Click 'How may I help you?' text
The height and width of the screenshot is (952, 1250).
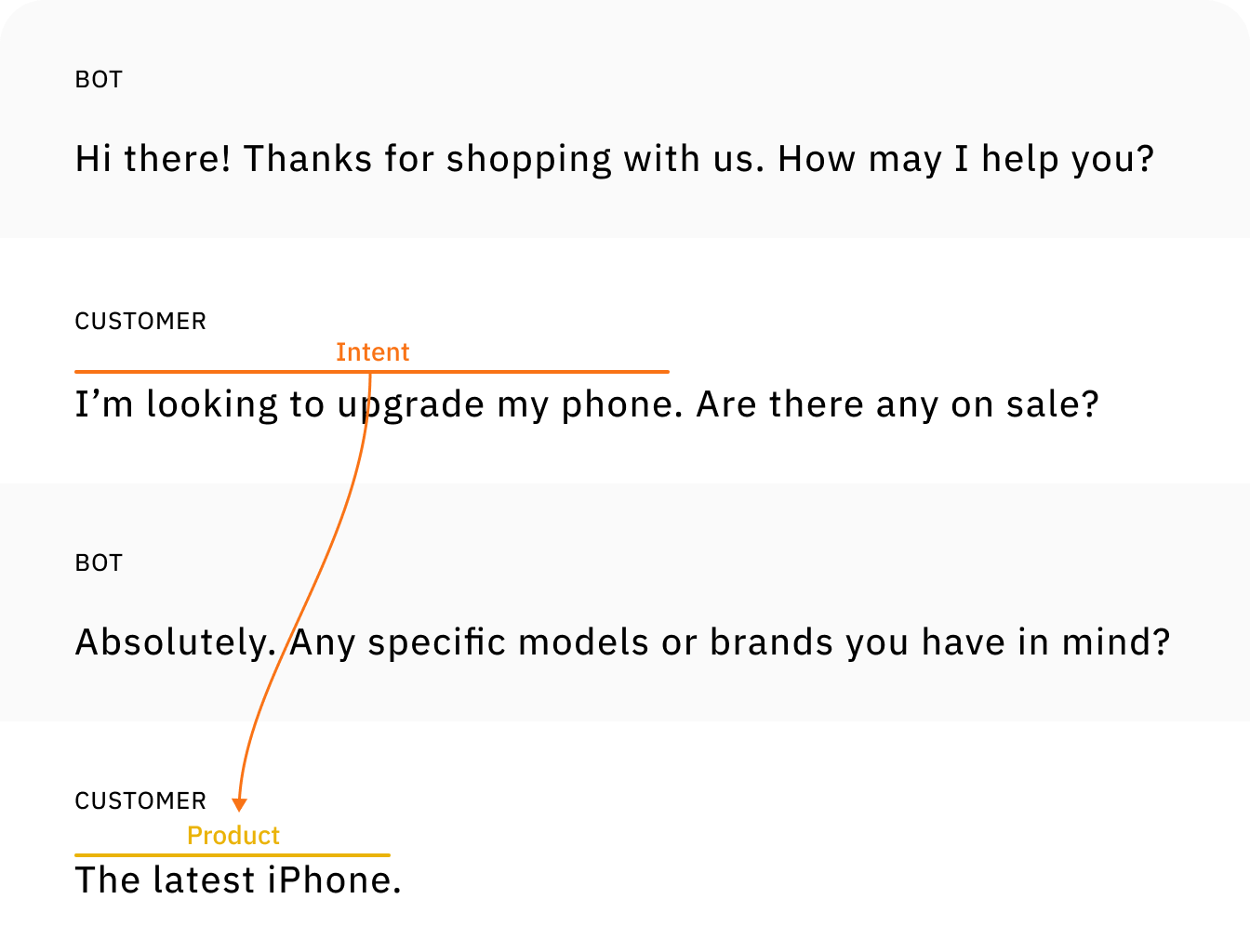click(965, 160)
